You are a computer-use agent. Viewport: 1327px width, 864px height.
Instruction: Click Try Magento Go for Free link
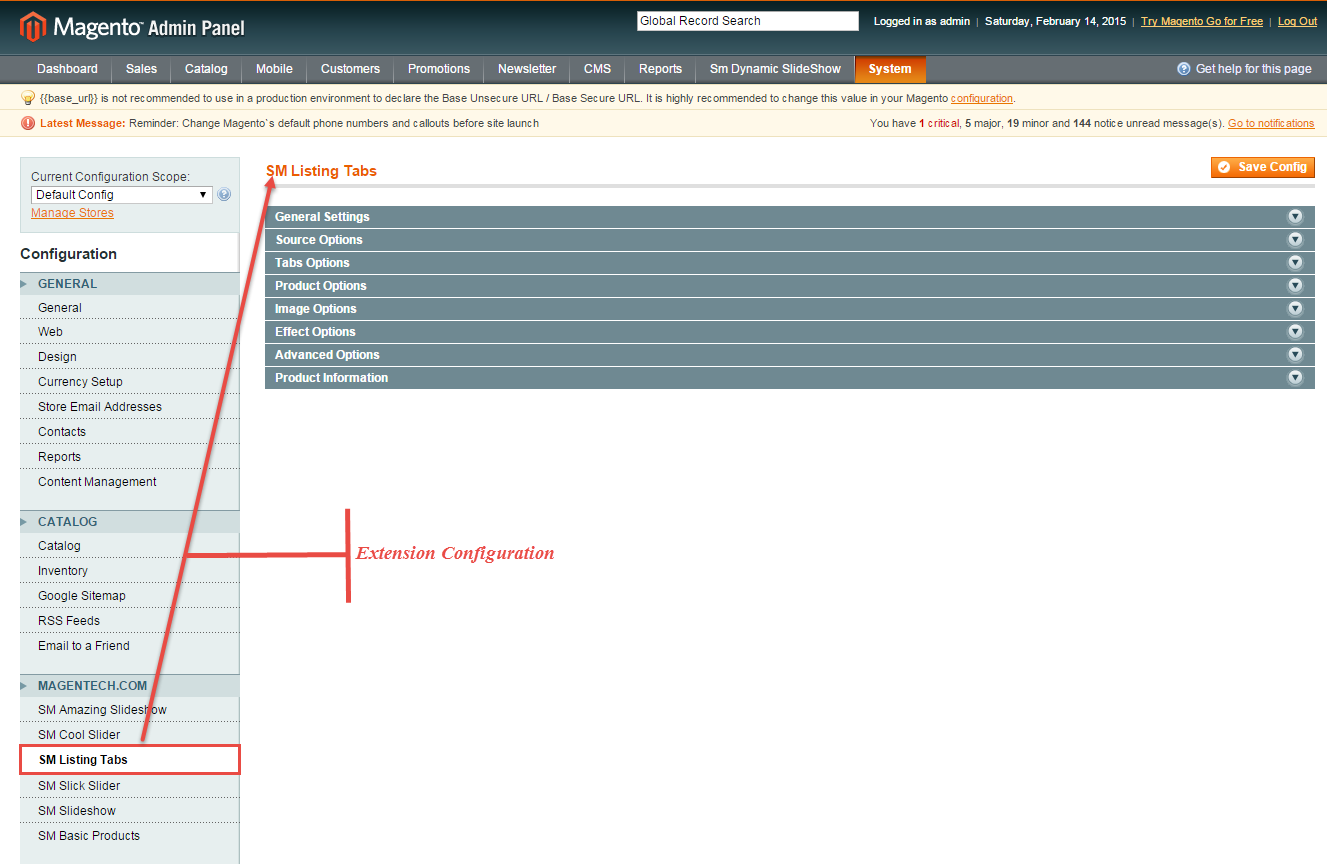pos(1202,21)
